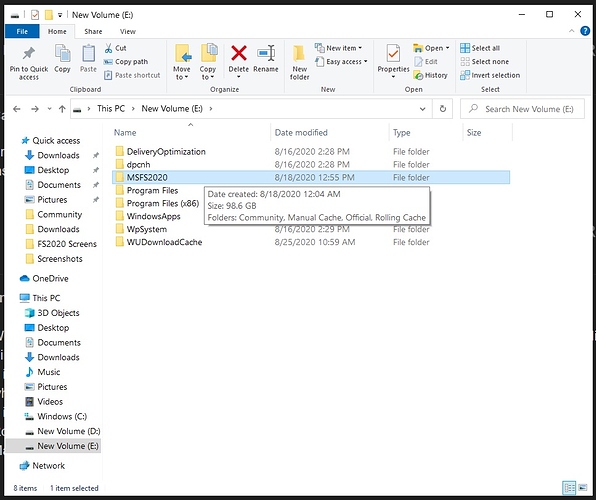Image resolution: width=596 pixels, height=500 pixels.
Task: Click the red Delete icon
Action: coord(239,53)
